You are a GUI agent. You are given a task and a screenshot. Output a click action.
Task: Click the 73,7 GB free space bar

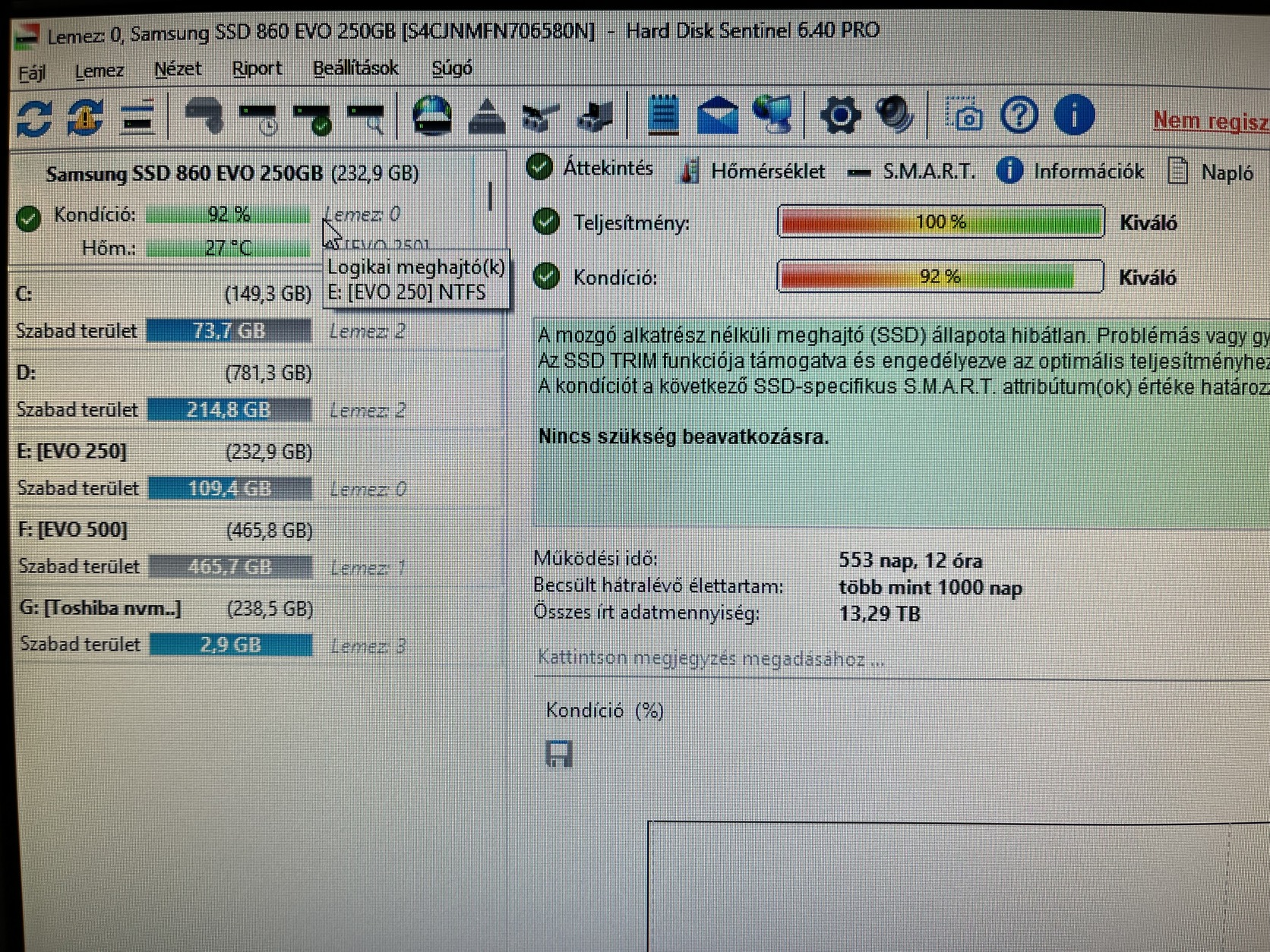pos(229,331)
